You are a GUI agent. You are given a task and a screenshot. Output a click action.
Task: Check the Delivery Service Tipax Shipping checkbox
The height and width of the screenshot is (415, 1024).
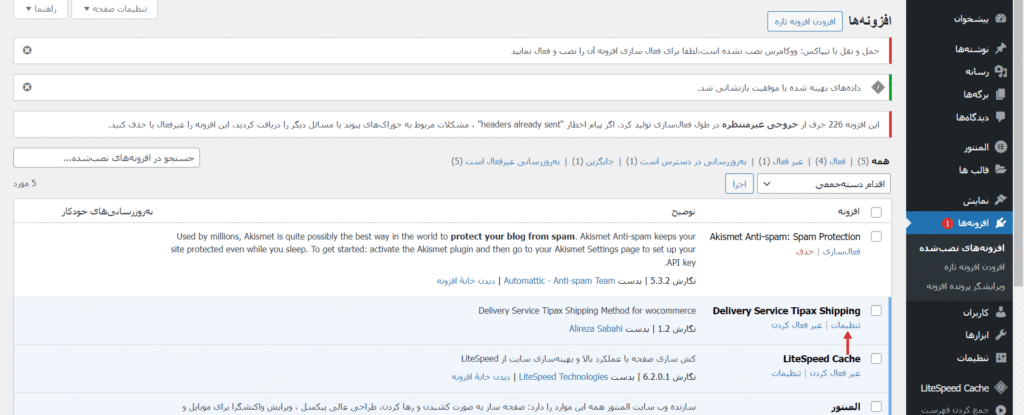point(876,310)
